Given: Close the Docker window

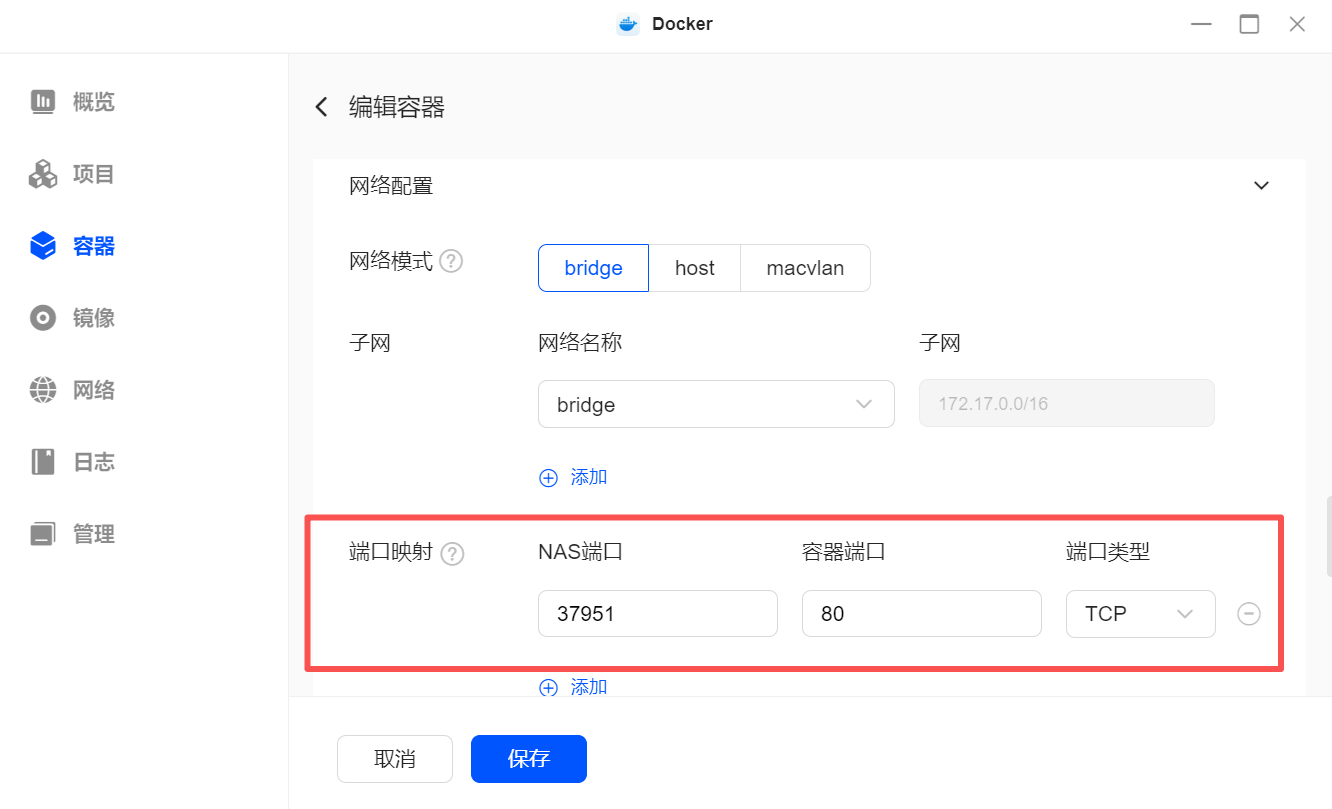Looking at the screenshot, I should pyautogui.click(x=1297, y=24).
